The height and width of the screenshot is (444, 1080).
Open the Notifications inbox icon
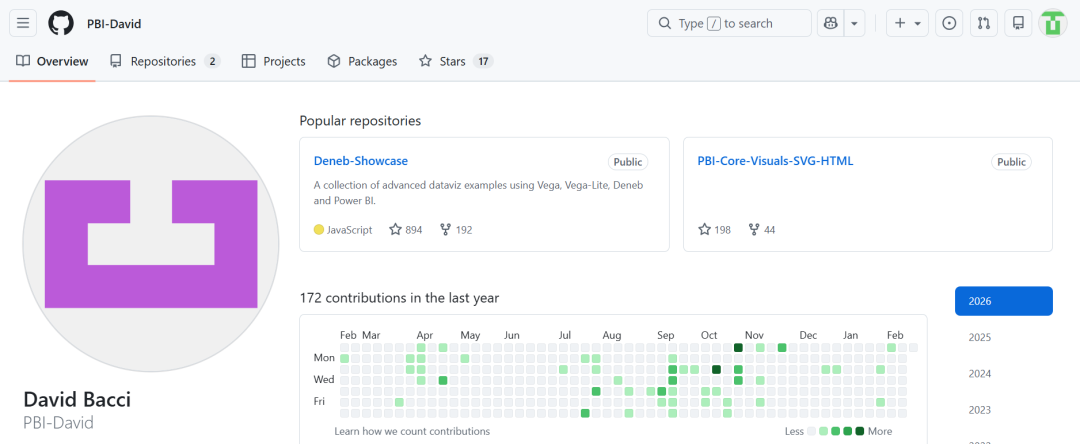click(x=1018, y=23)
